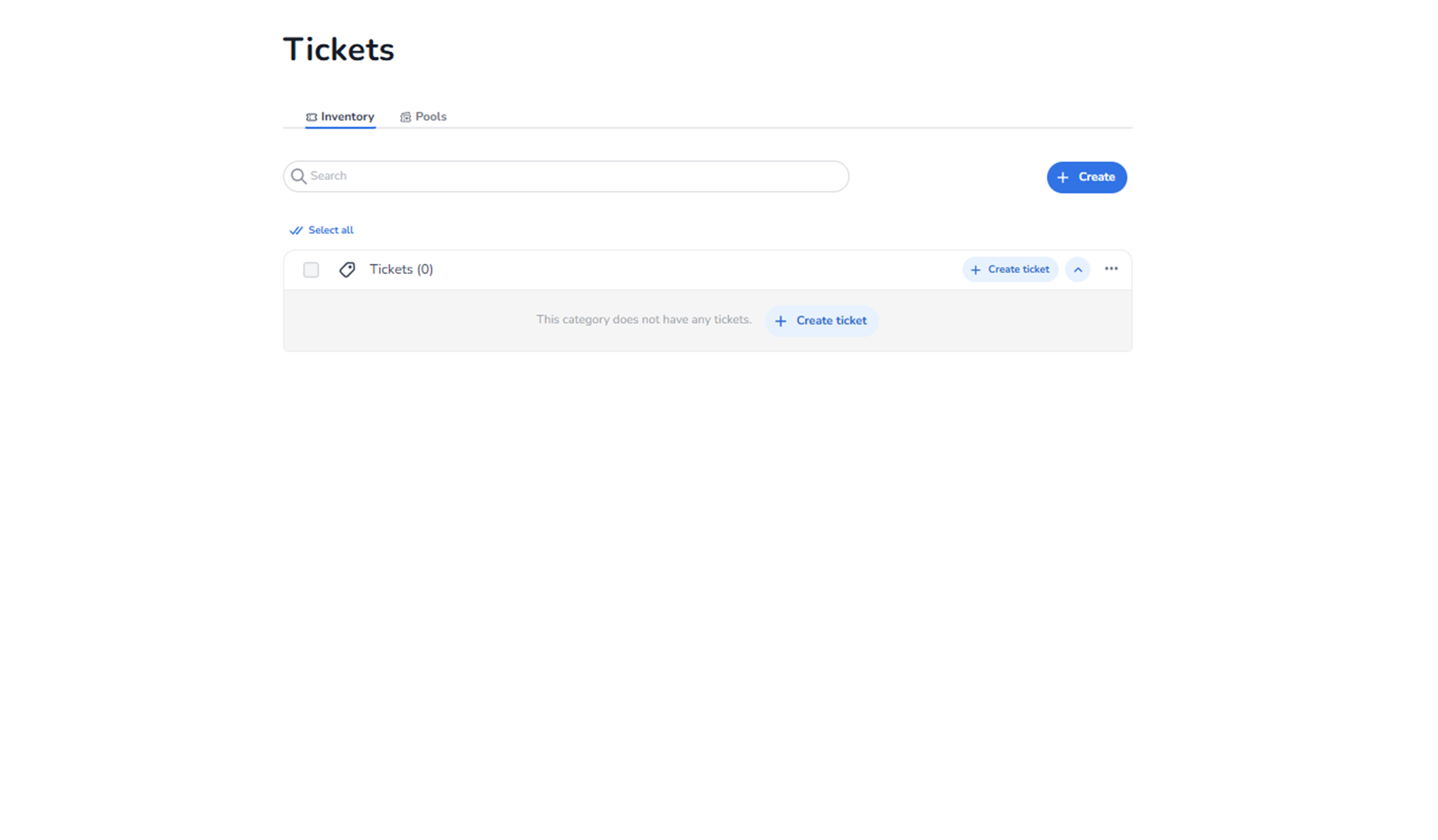Tick the Tickets category checkbox

coord(311,270)
